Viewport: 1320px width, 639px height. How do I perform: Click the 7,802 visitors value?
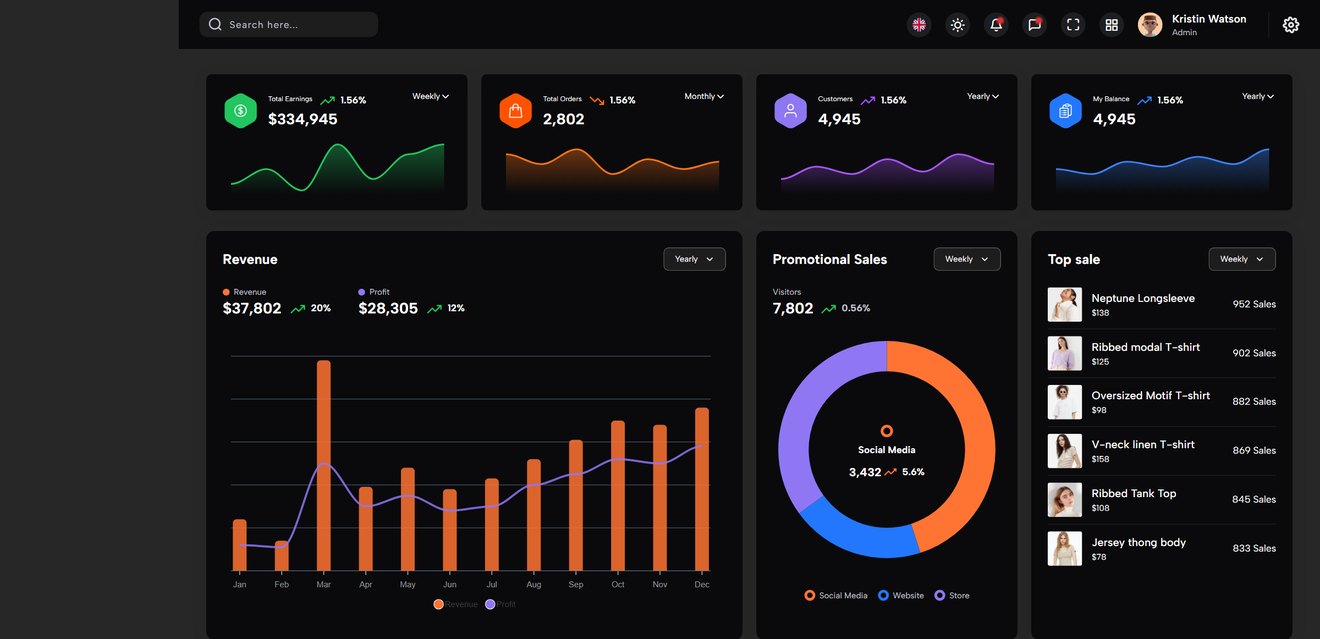pos(793,309)
